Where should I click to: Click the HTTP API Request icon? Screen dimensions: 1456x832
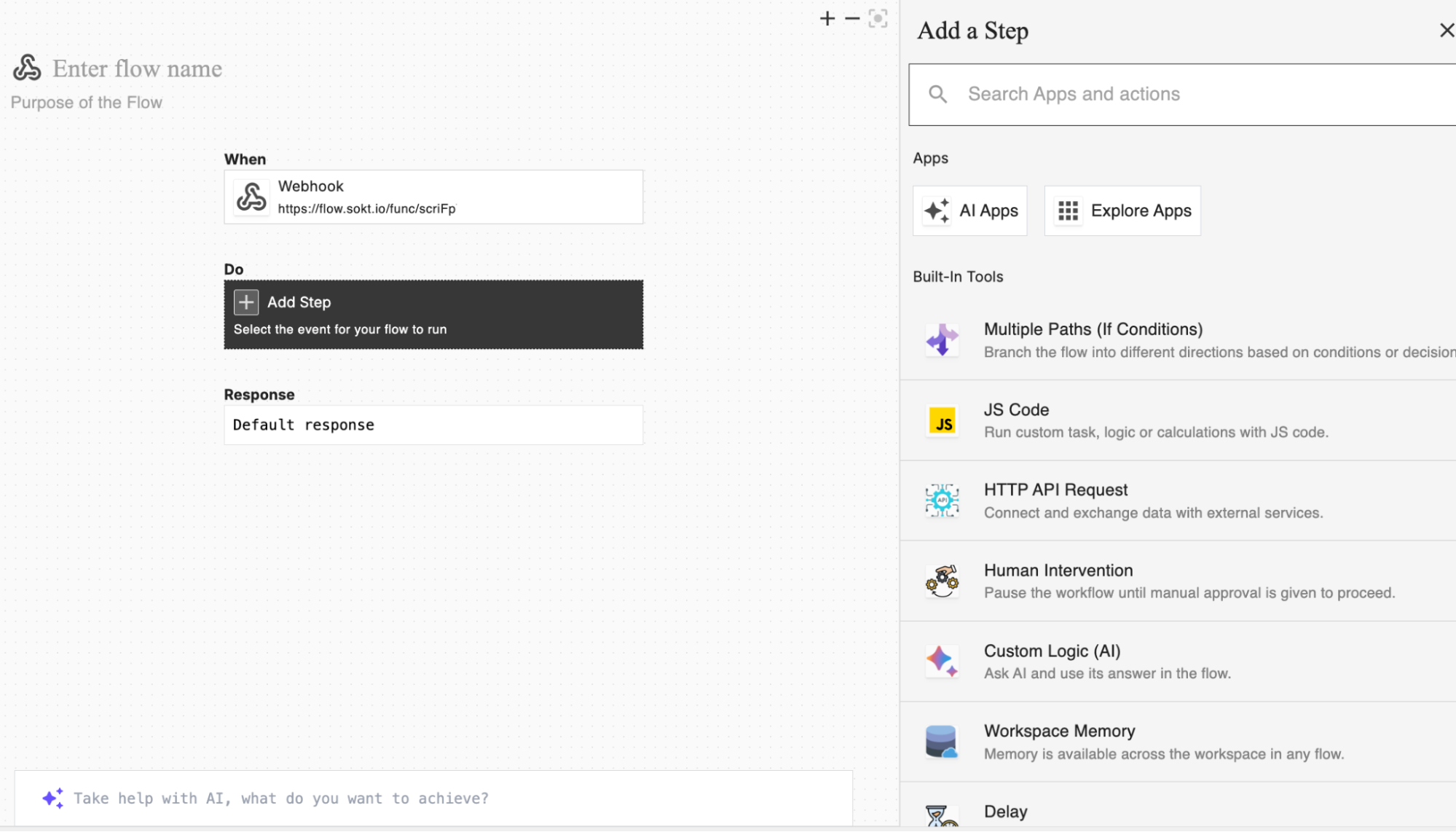(942, 501)
